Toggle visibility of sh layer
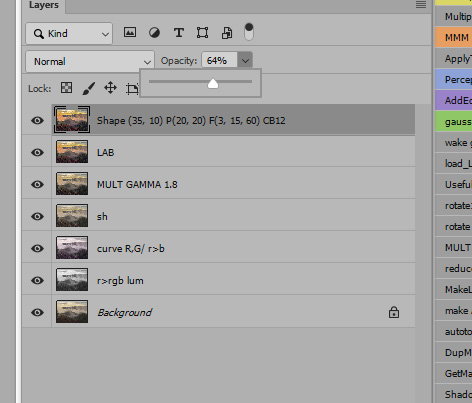Image resolution: width=472 pixels, height=403 pixels. (x=37, y=216)
